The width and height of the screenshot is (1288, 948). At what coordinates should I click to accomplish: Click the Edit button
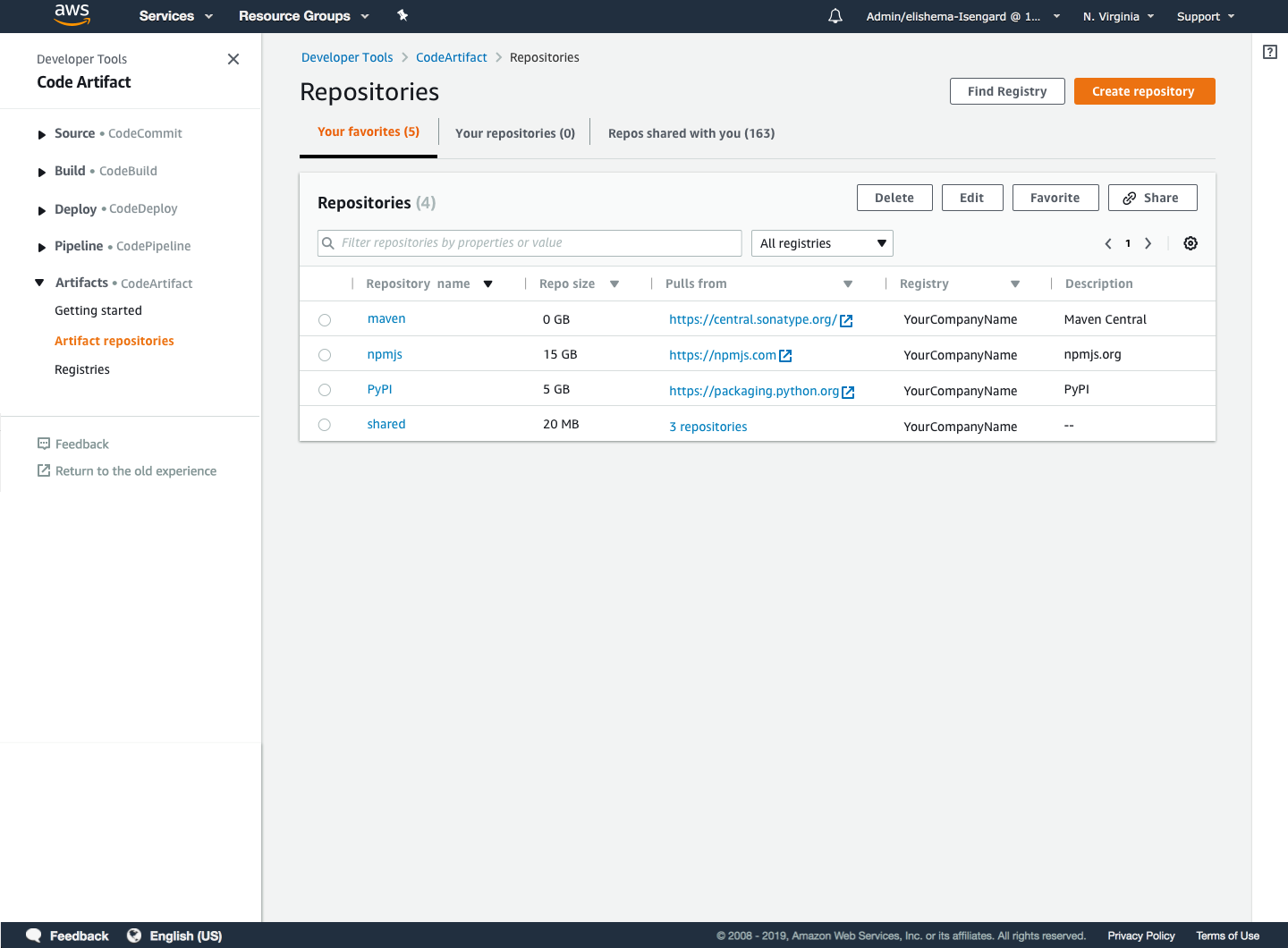972,198
